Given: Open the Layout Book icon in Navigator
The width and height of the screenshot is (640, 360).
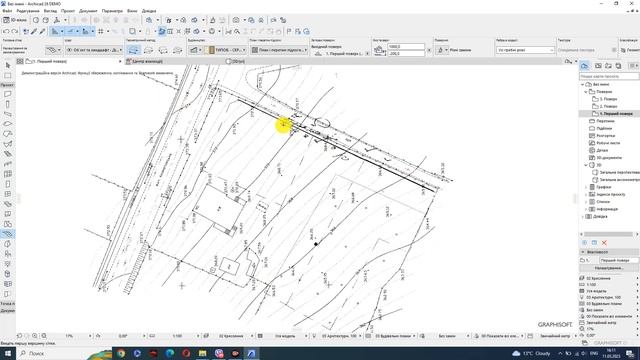Looking at the screenshot, I should [609, 65].
